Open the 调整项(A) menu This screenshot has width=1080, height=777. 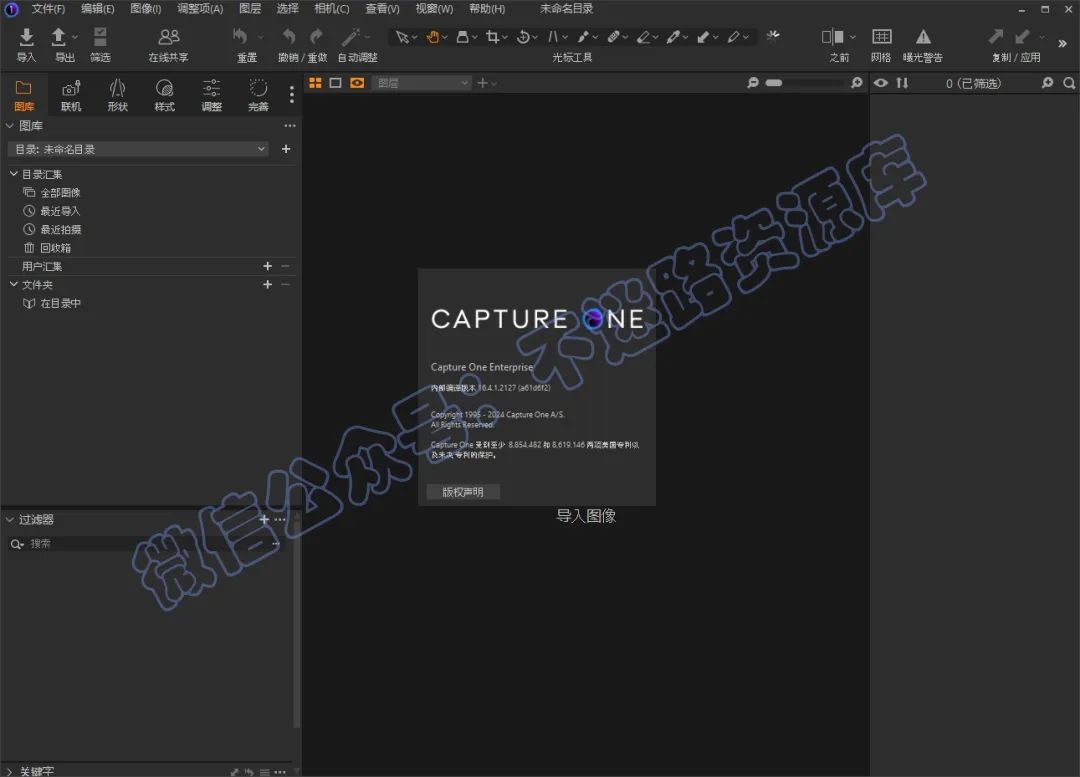coord(200,9)
